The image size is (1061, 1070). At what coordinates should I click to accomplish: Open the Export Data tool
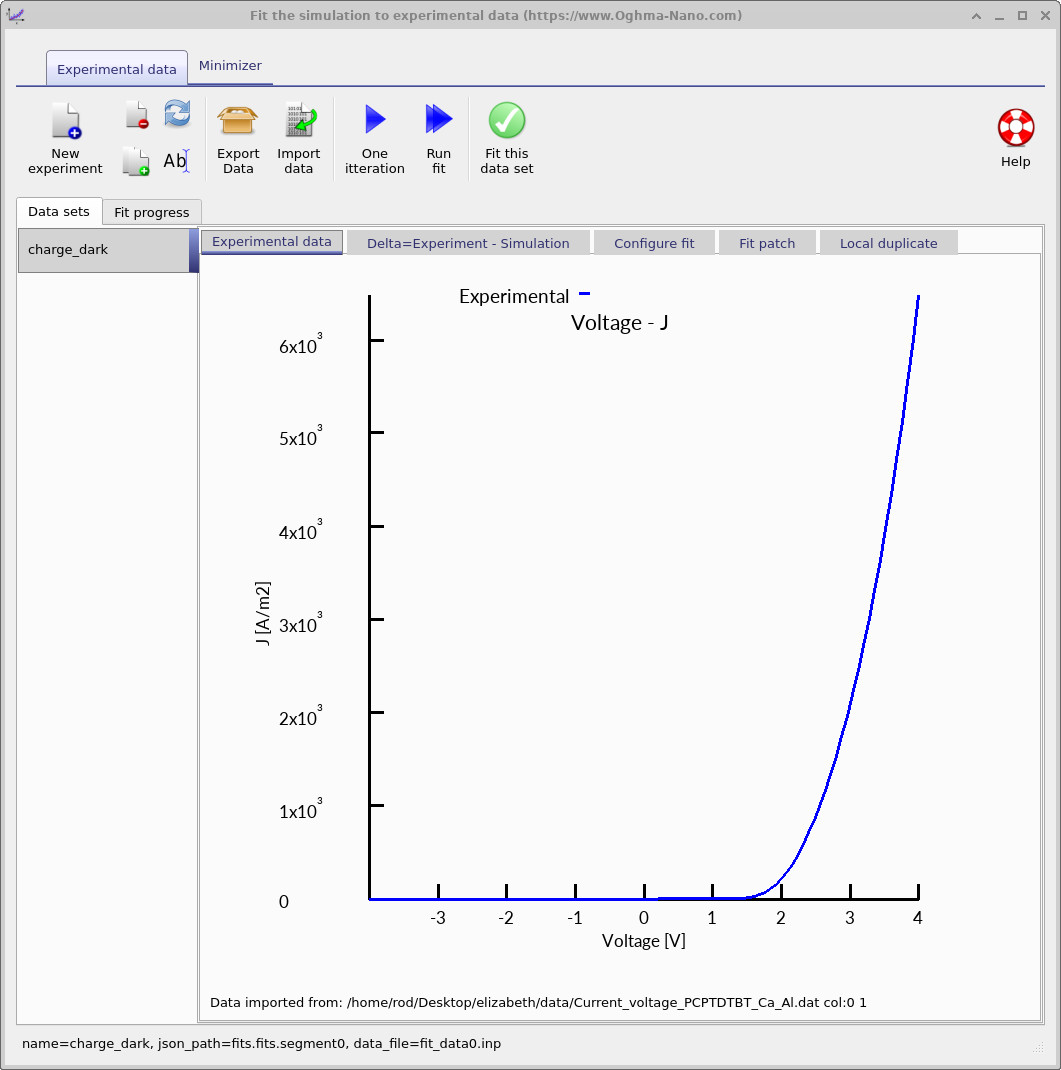click(238, 137)
